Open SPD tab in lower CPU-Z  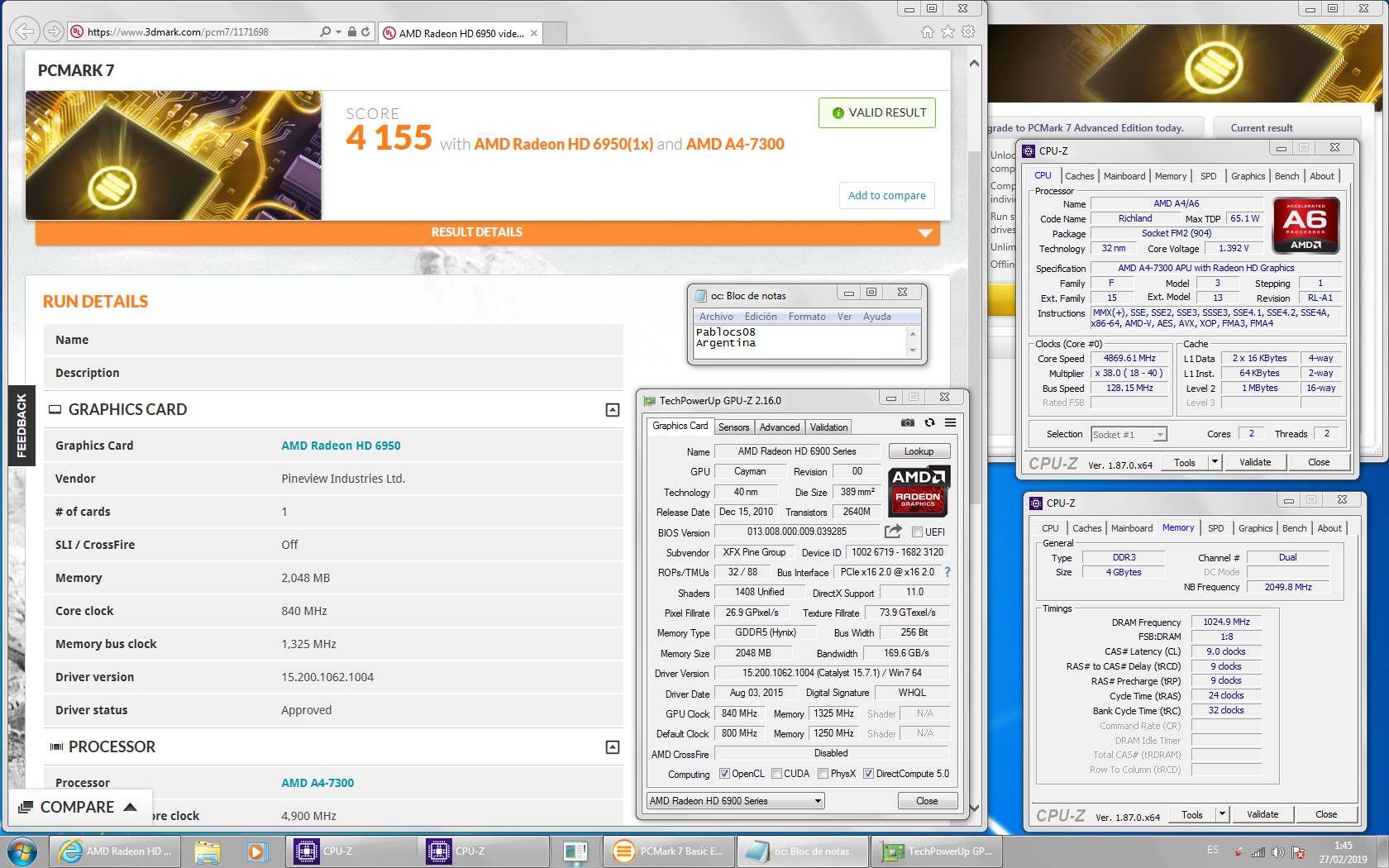point(1215,528)
